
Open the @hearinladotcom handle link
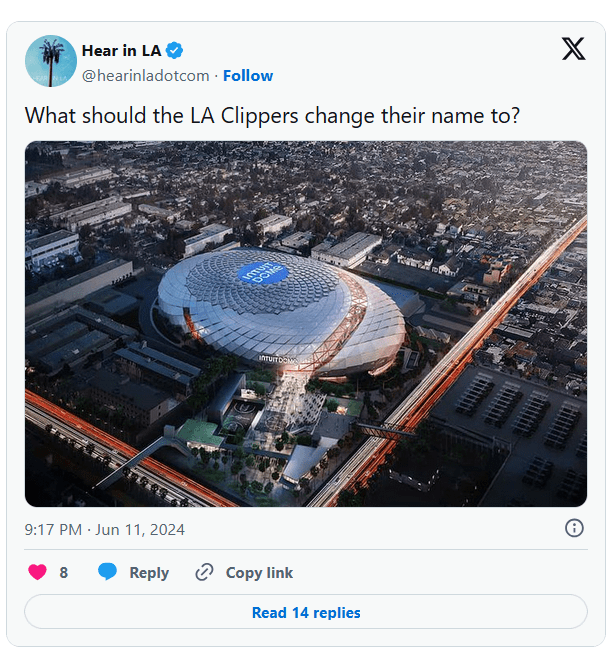tap(145, 76)
